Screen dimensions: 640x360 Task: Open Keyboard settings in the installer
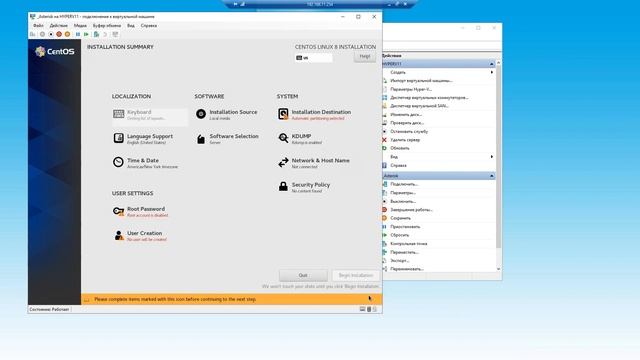150,115
